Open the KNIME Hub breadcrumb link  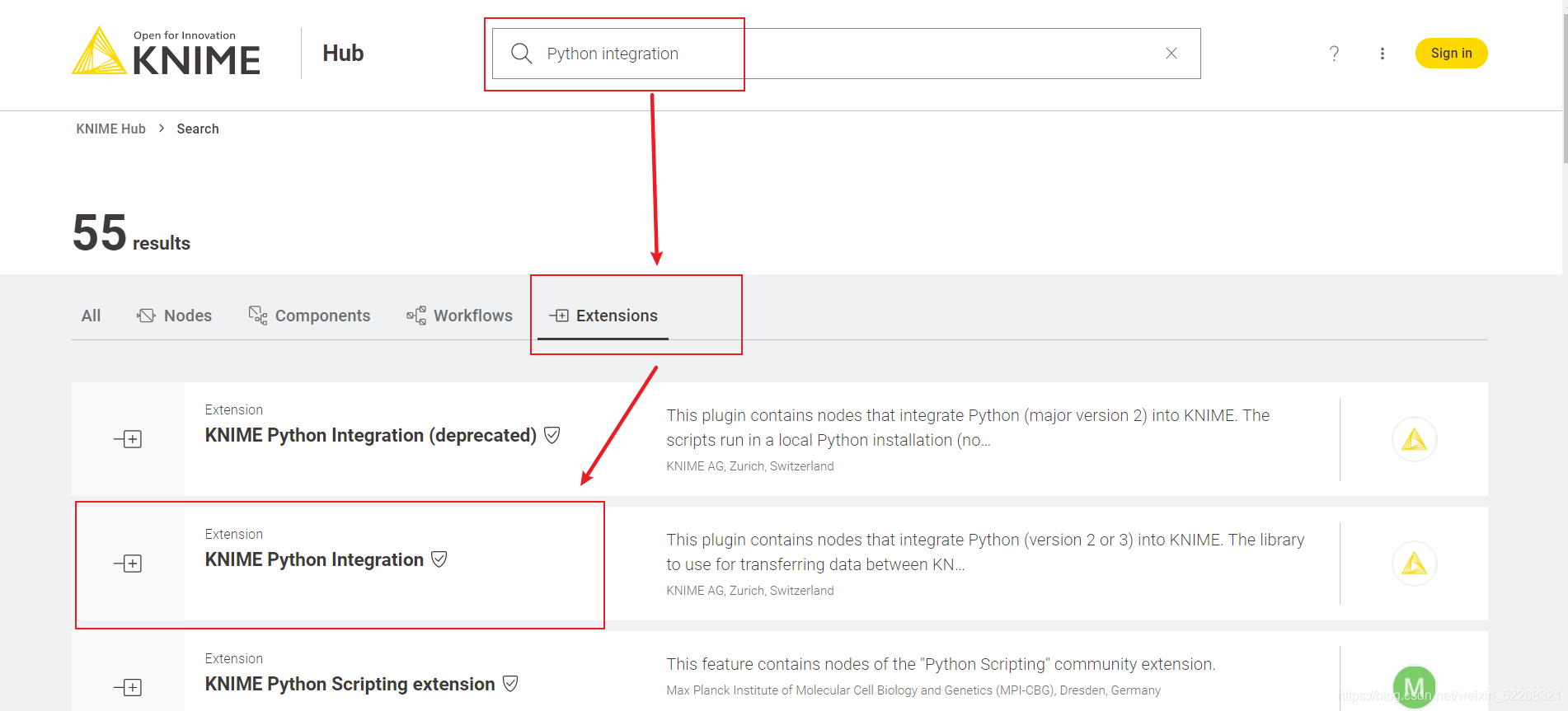click(110, 129)
